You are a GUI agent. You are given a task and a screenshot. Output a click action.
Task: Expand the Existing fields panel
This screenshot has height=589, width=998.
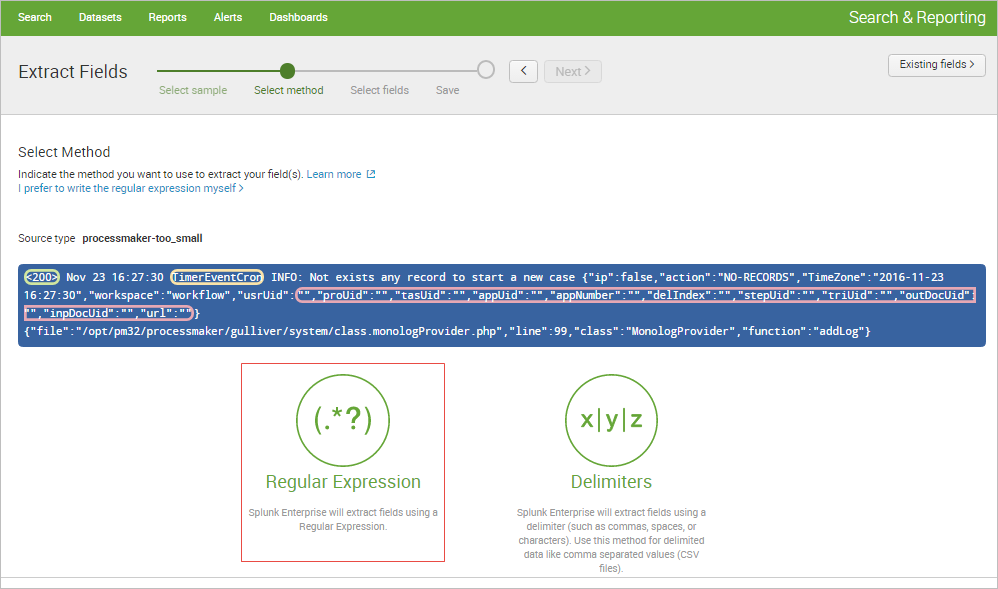(937, 65)
